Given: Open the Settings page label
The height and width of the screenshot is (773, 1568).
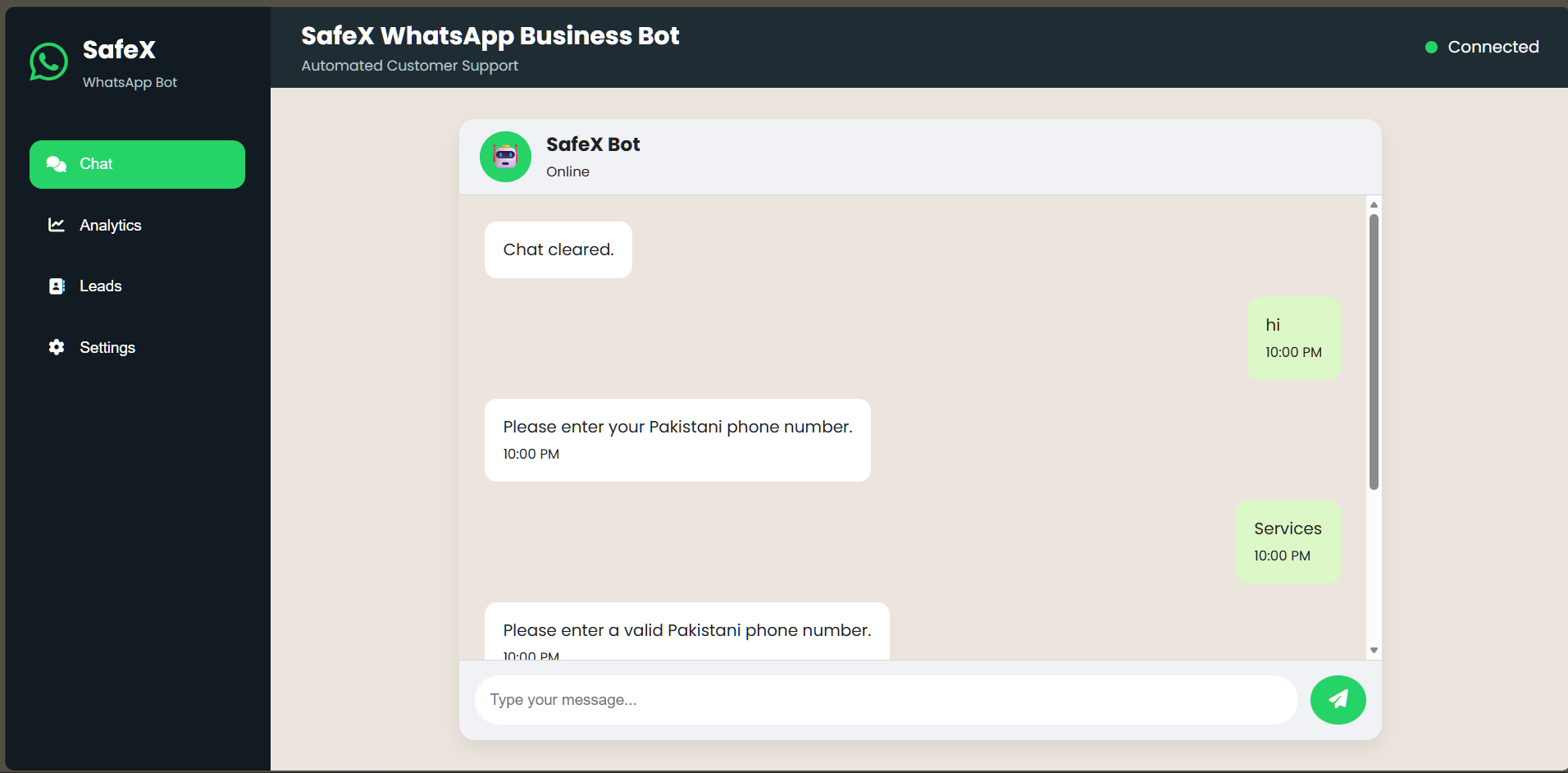Looking at the screenshot, I should click(107, 348).
